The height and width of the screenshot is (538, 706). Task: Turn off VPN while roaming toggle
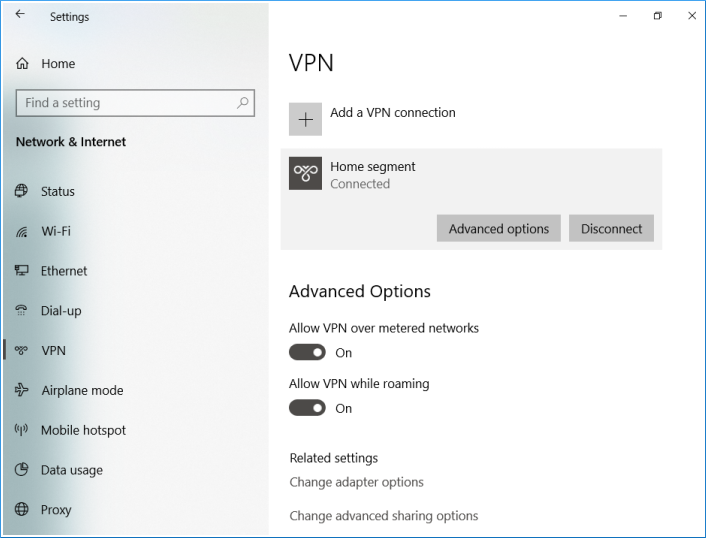point(307,408)
